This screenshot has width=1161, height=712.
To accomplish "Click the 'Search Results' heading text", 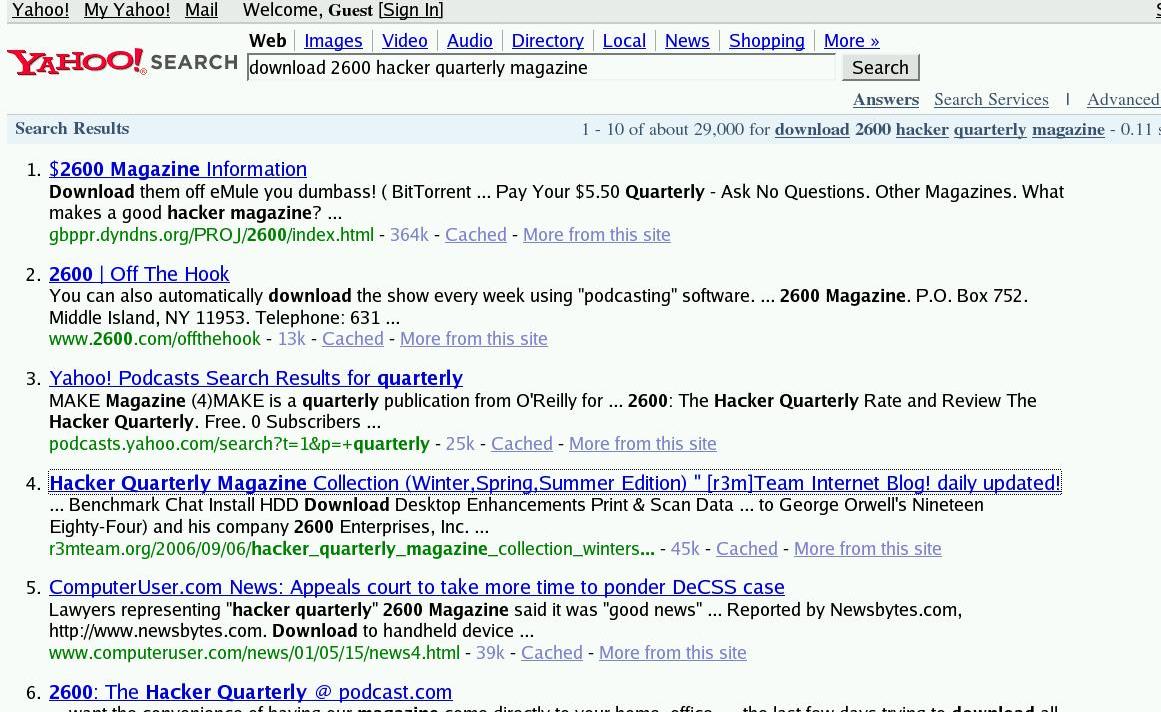I will tap(72, 129).
